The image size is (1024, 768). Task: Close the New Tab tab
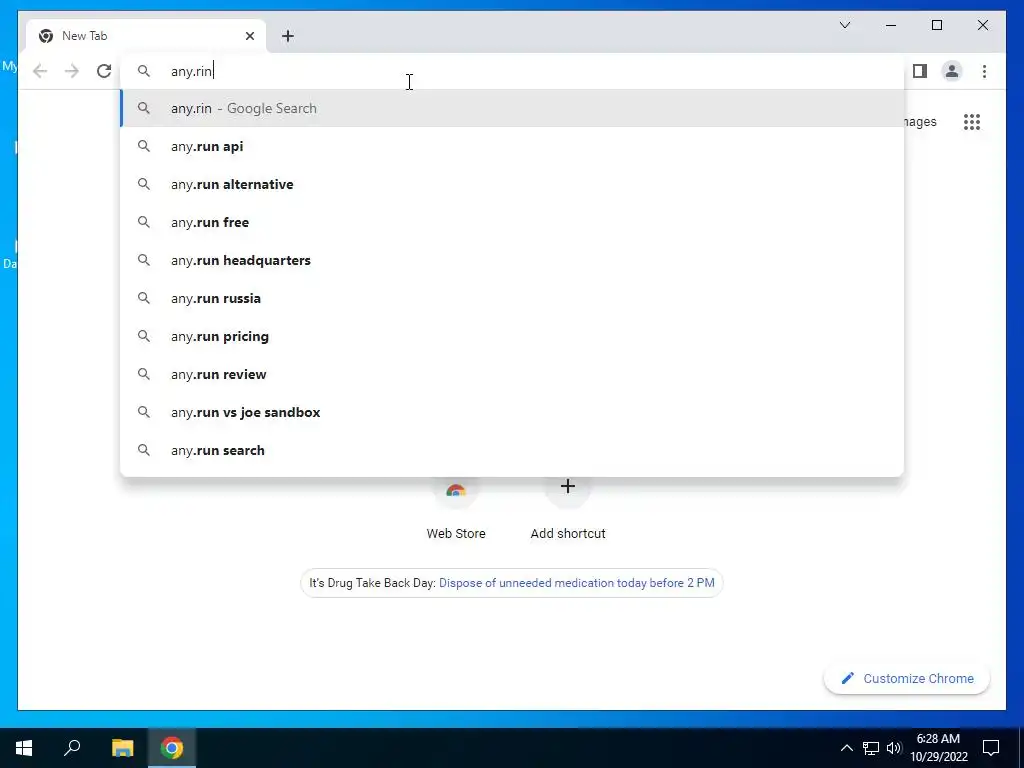click(249, 36)
